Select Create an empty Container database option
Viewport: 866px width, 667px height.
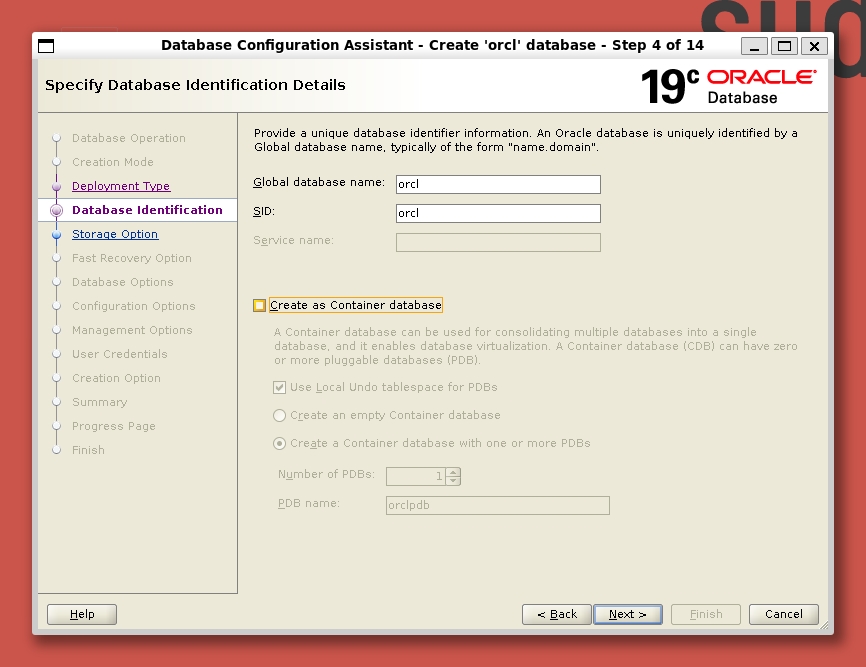point(280,415)
